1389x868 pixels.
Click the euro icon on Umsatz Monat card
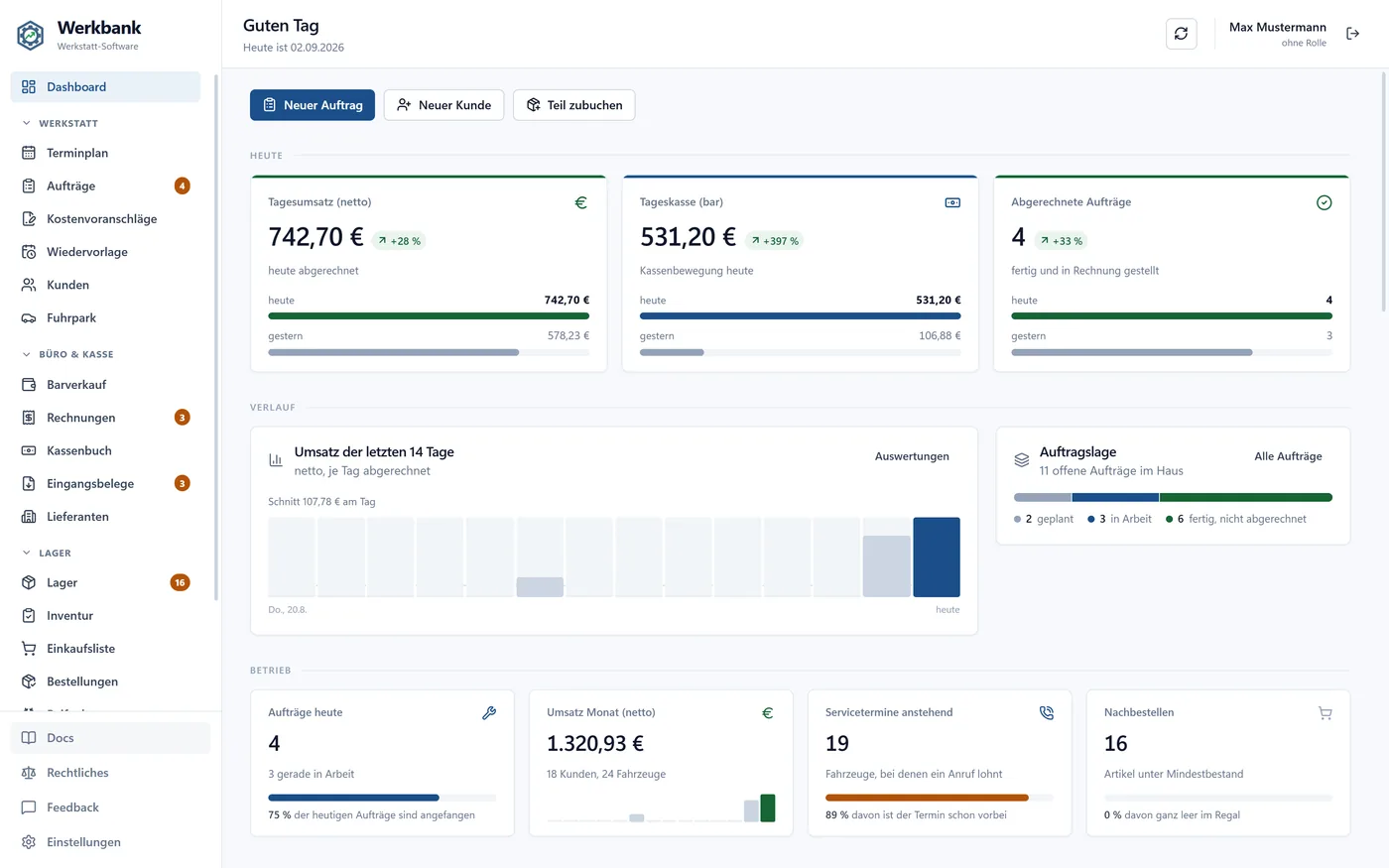point(768,713)
